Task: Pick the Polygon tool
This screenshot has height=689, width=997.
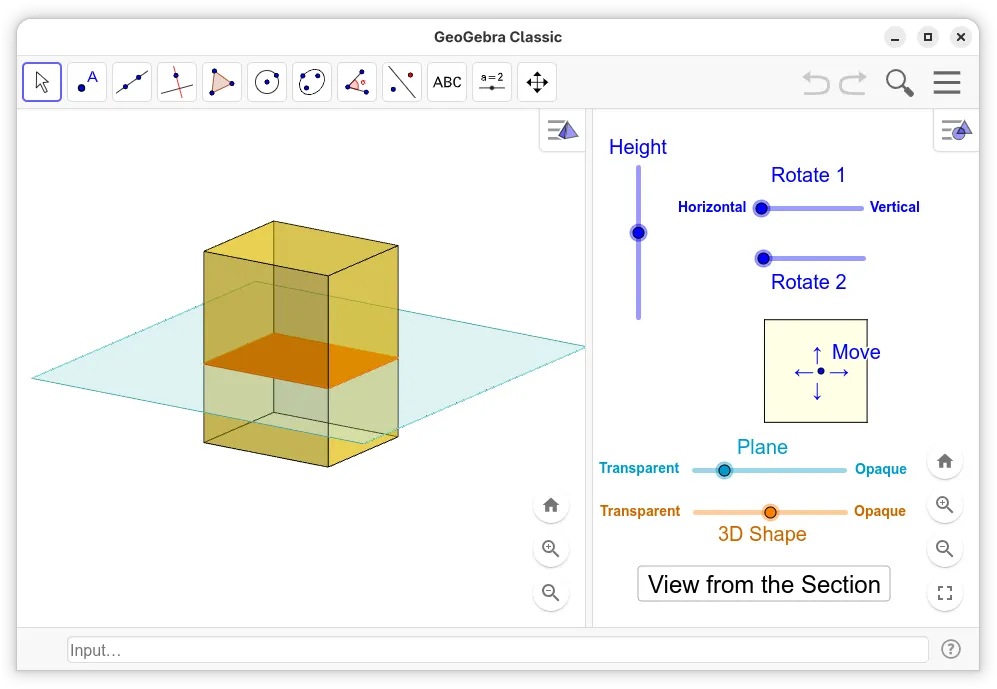Action: point(222,82)
